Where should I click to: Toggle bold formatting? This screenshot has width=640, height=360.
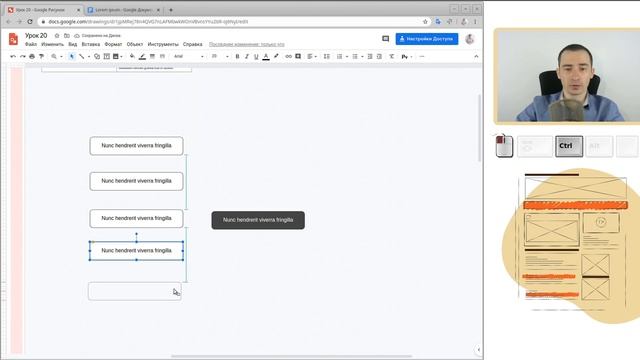click(x=237, y=57)
